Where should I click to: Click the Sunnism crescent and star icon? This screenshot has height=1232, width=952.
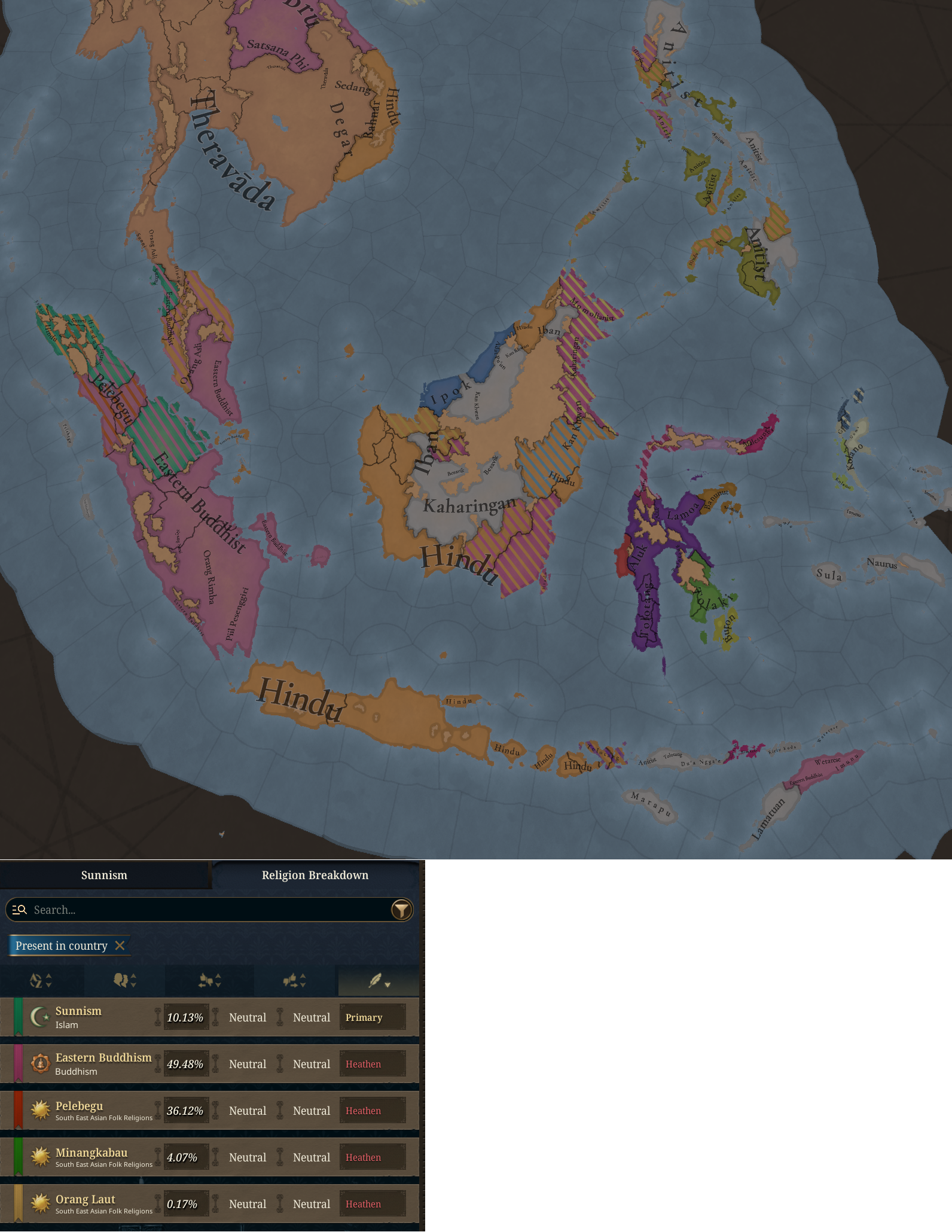40,1017
